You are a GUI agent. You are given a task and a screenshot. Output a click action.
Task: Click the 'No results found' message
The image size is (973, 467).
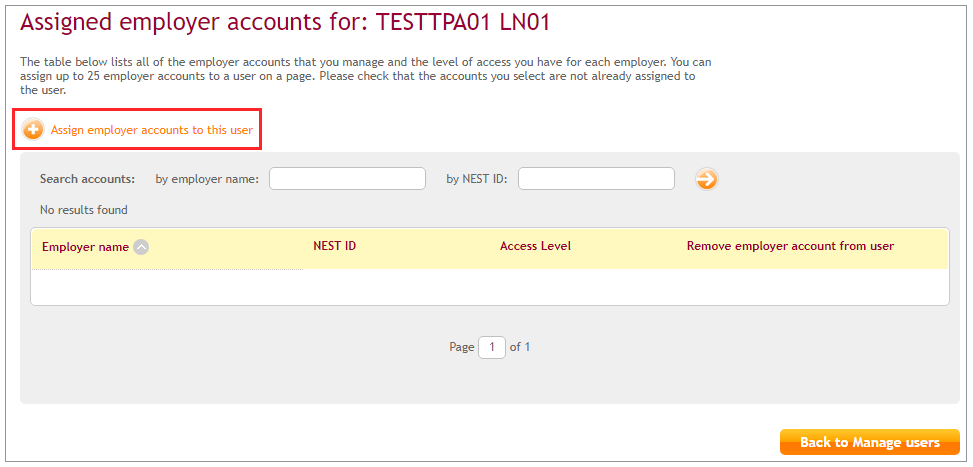[84, 210]
